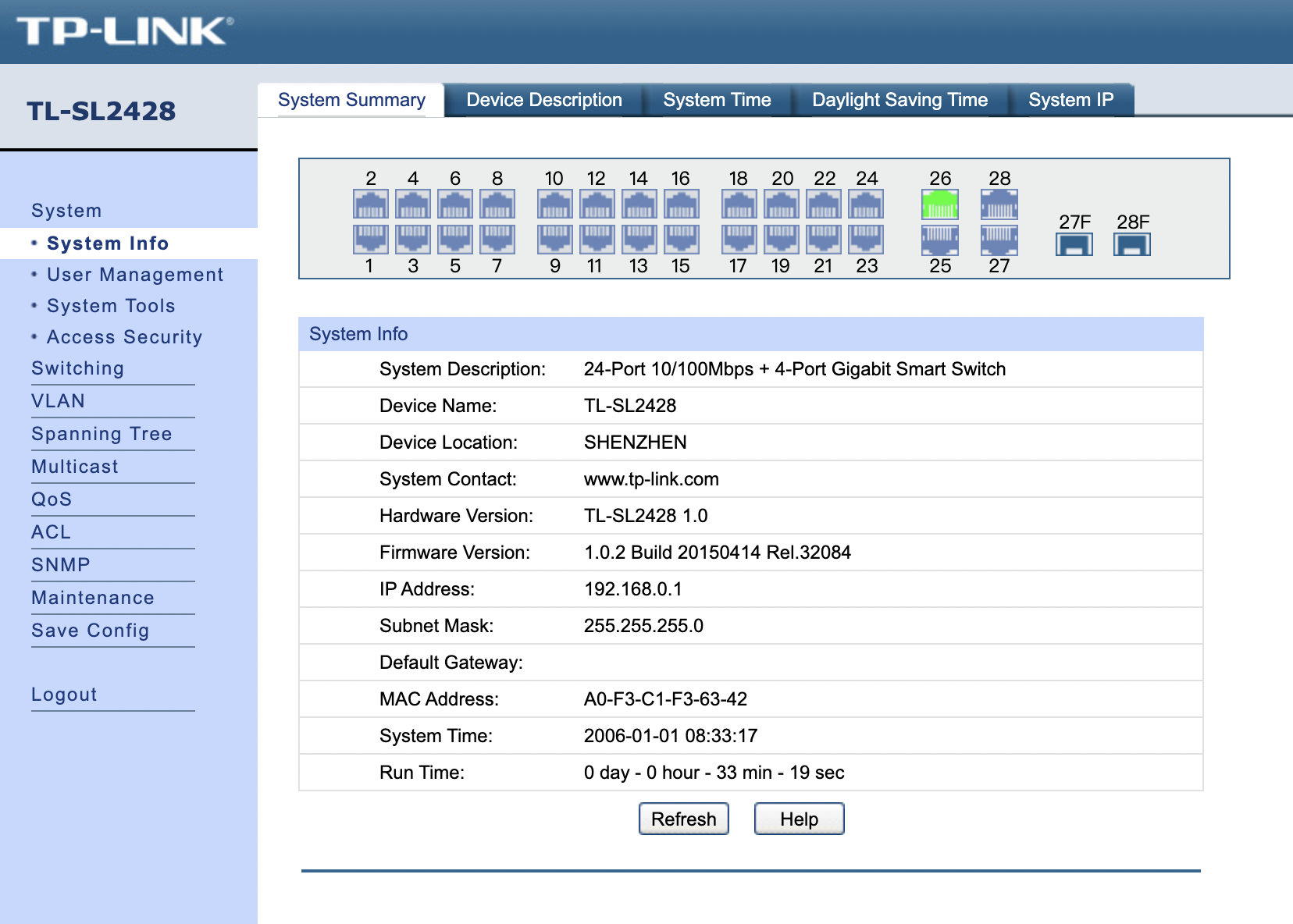1293x924 pixels.
Task: Click the gigabit port 25 icon
Action: [x=940, y=240]
